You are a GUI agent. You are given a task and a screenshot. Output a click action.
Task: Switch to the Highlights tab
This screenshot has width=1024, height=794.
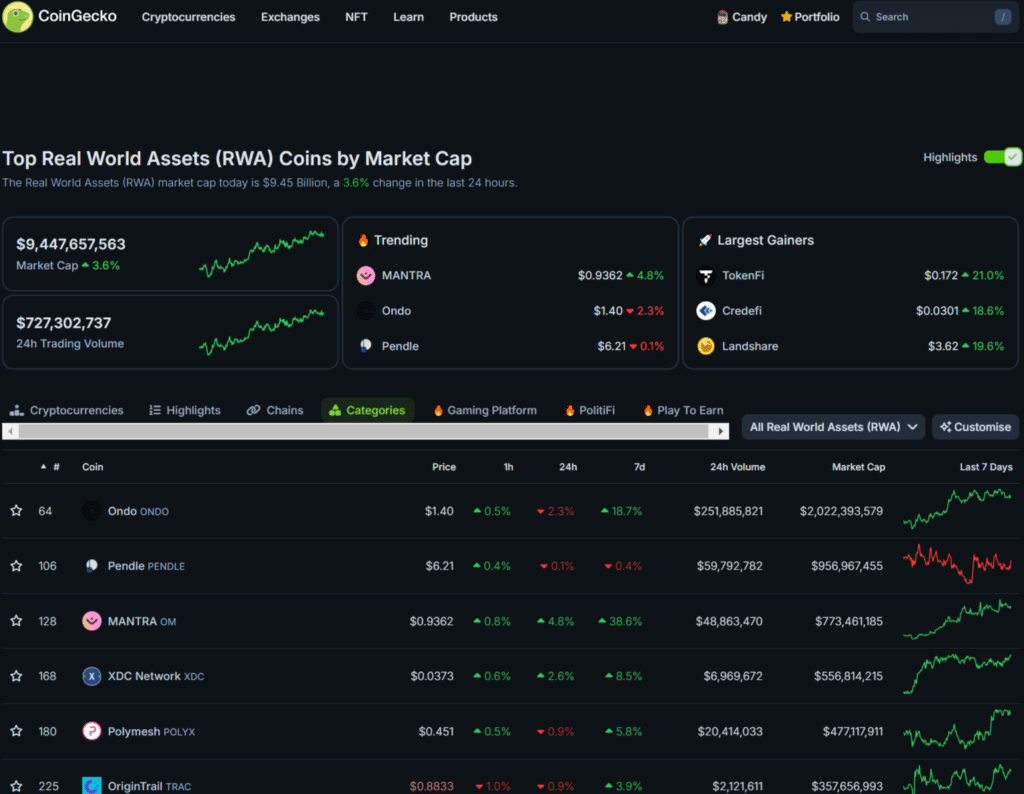[x=185, y=410]
